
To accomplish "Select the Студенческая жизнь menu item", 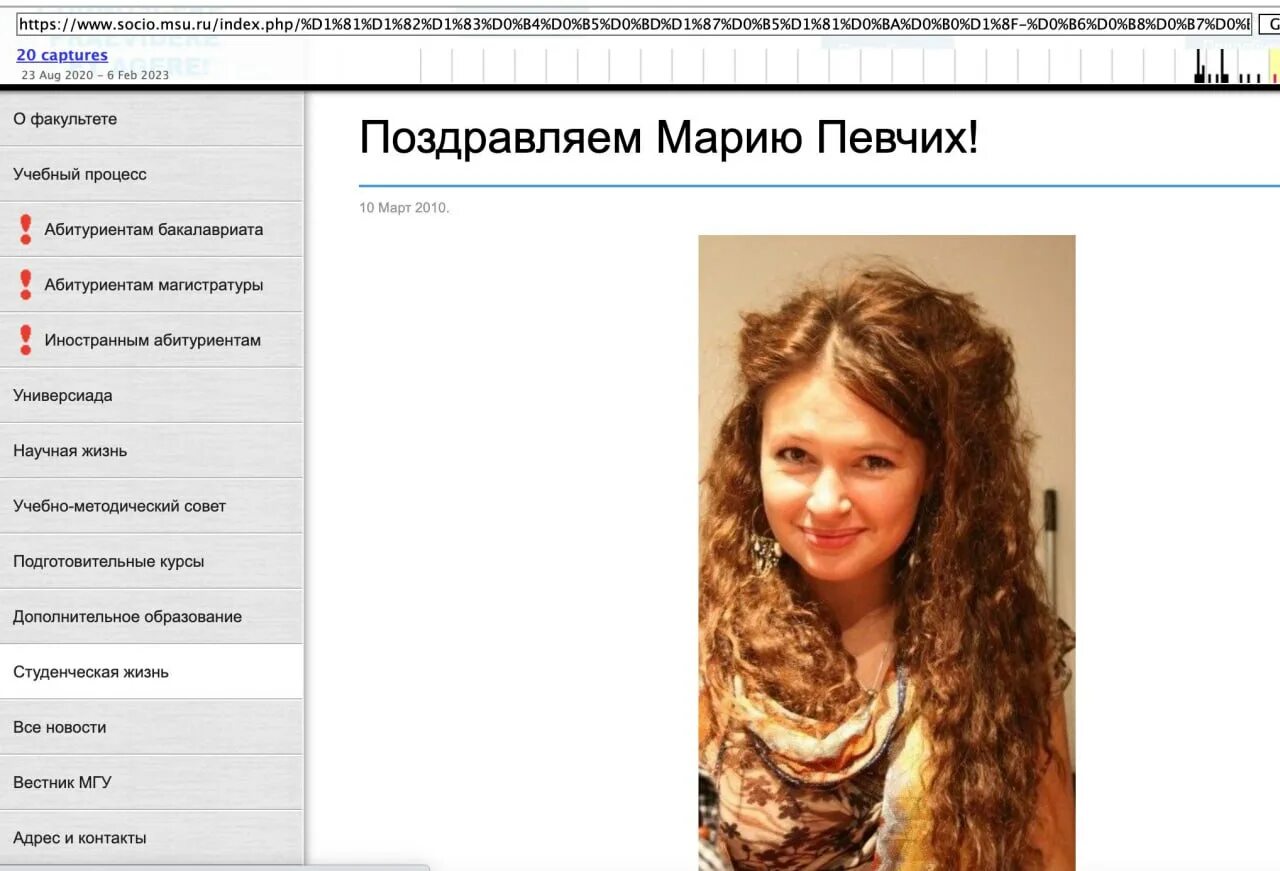I will coord(151,672).
